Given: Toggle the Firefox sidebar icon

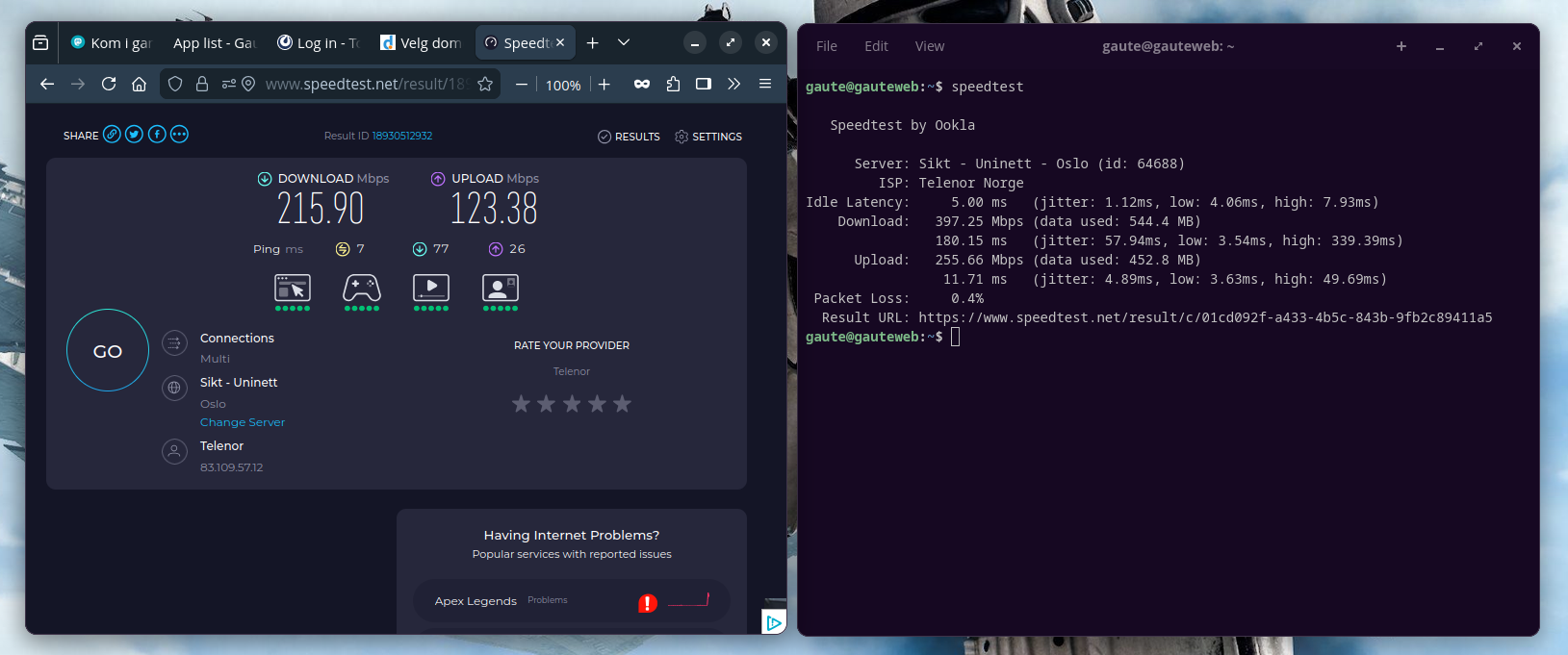Looking at the screenshot, I should coord(704,85).
